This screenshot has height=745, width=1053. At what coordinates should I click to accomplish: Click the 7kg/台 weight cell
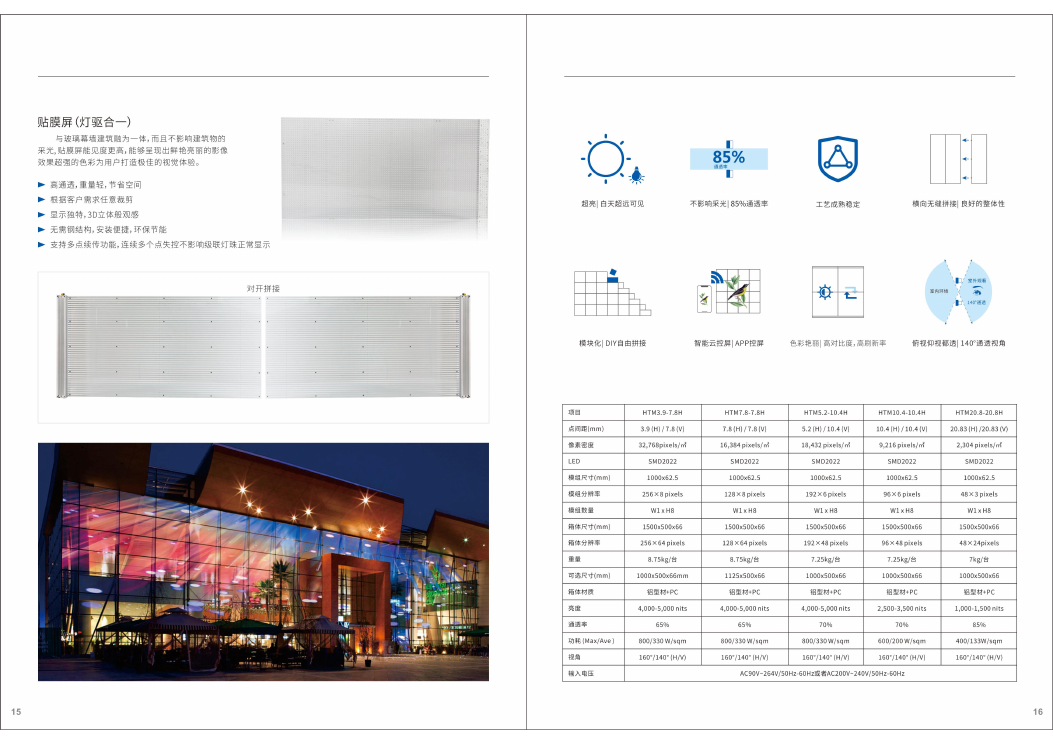978,560
